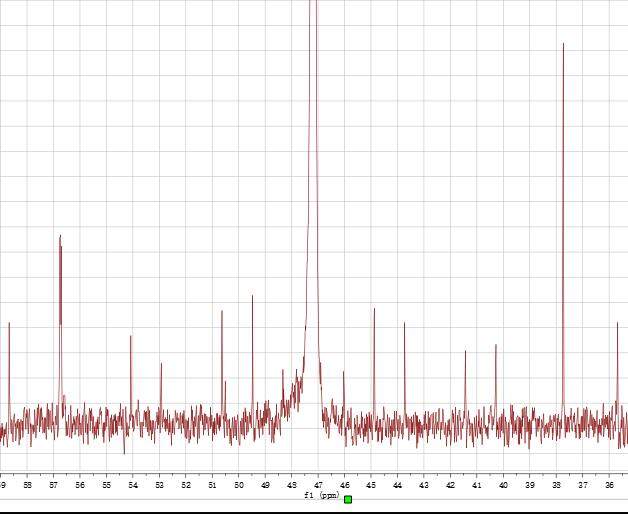This screenshot has width=628, height=514.
Task: Click the 36 tick label on the ppm axis
Action: pyautogui.click(x=609, y=485)
